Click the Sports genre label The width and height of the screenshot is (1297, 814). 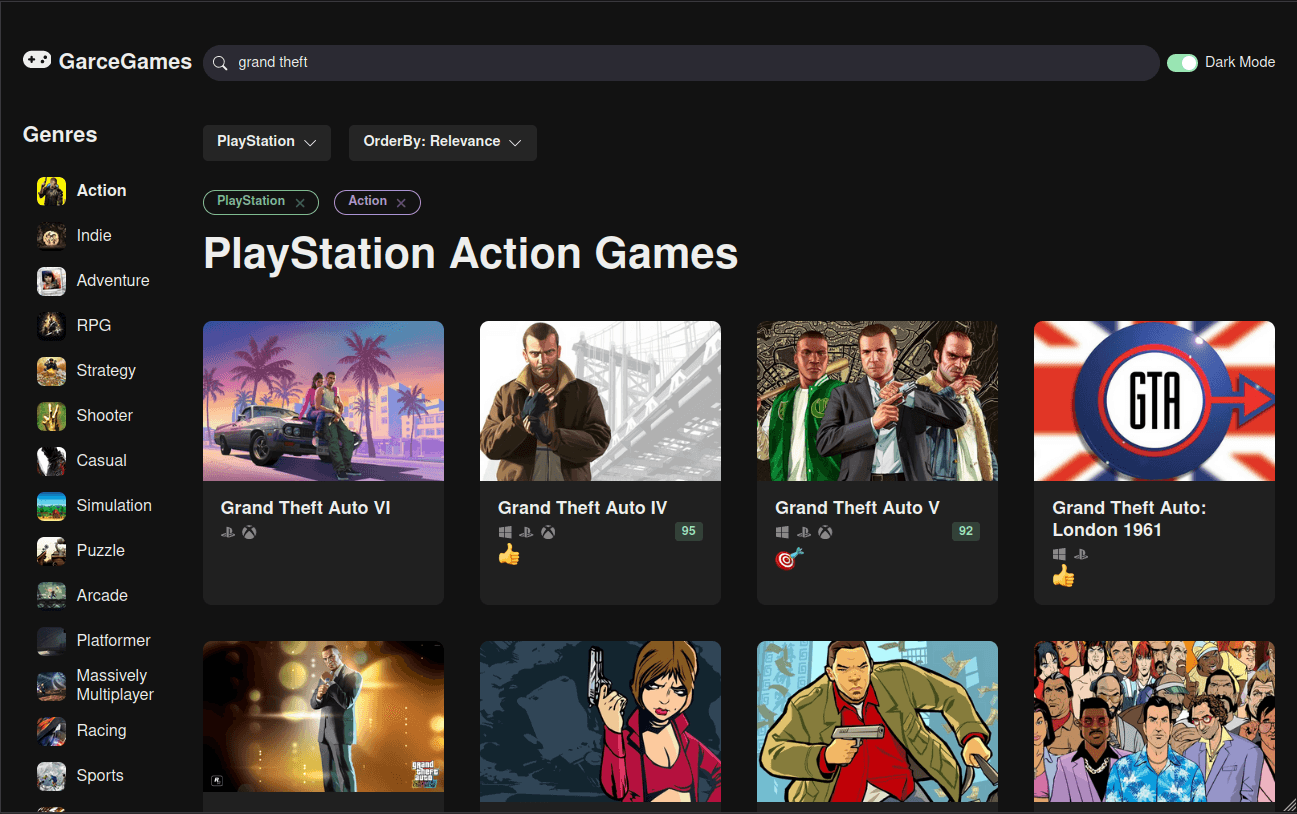pos(100,776)
